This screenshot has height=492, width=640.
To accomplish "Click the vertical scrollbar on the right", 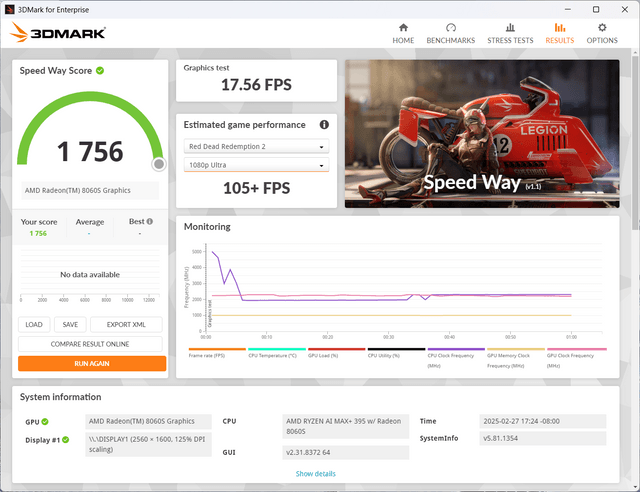I will [635, 143].
